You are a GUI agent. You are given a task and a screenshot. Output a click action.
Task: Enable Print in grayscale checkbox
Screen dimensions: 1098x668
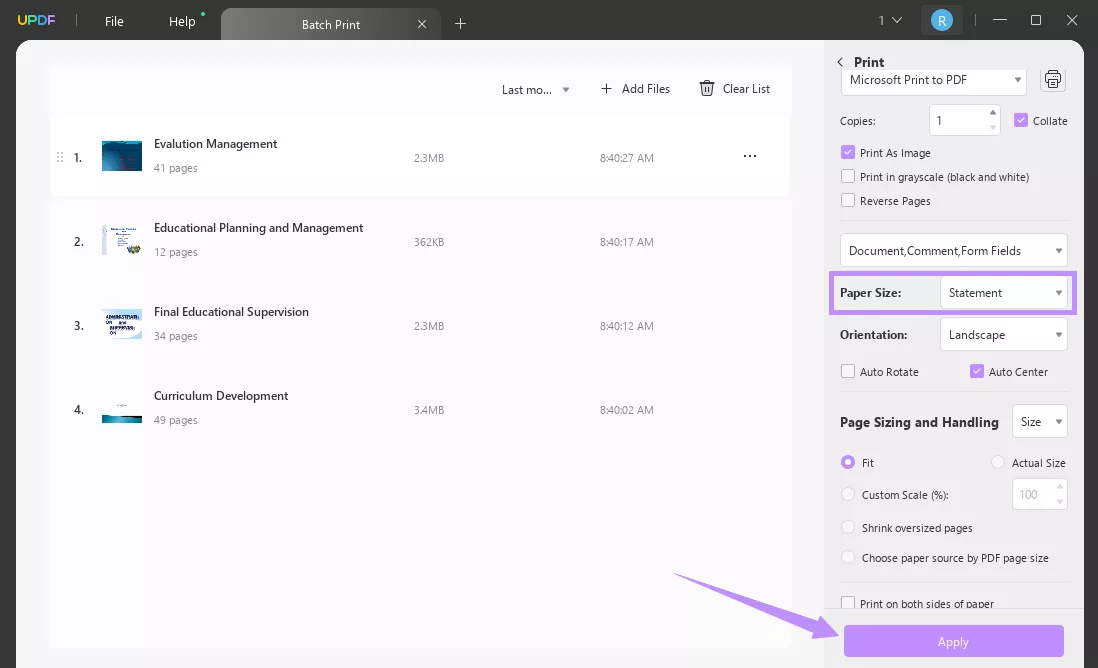coord(849,177)
